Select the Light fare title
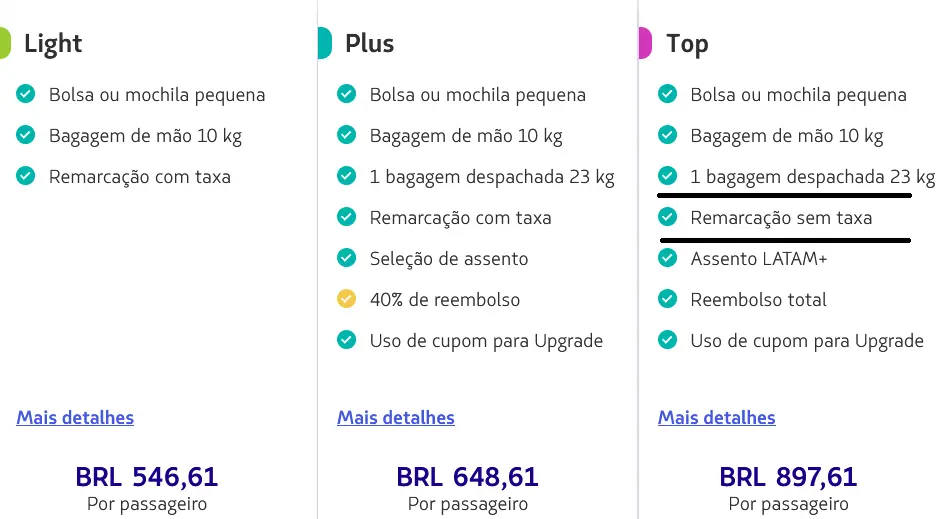943x519 pixels. click(x=53, y=44)
